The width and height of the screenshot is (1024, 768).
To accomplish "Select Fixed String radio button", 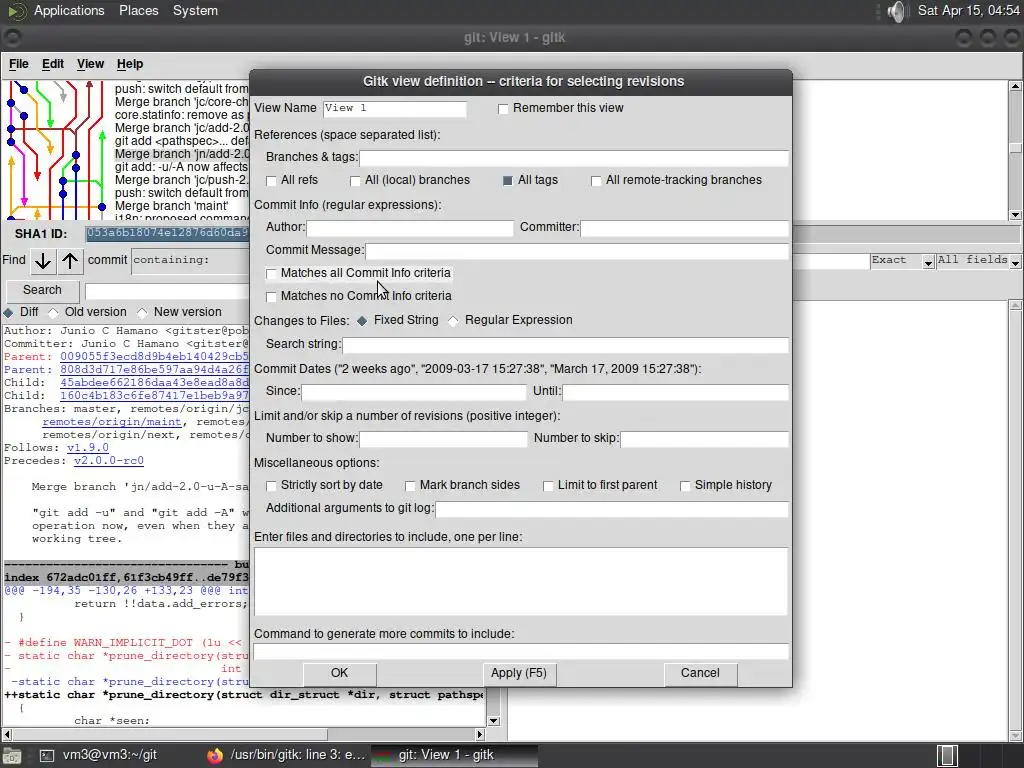I will tap(362, 321).
